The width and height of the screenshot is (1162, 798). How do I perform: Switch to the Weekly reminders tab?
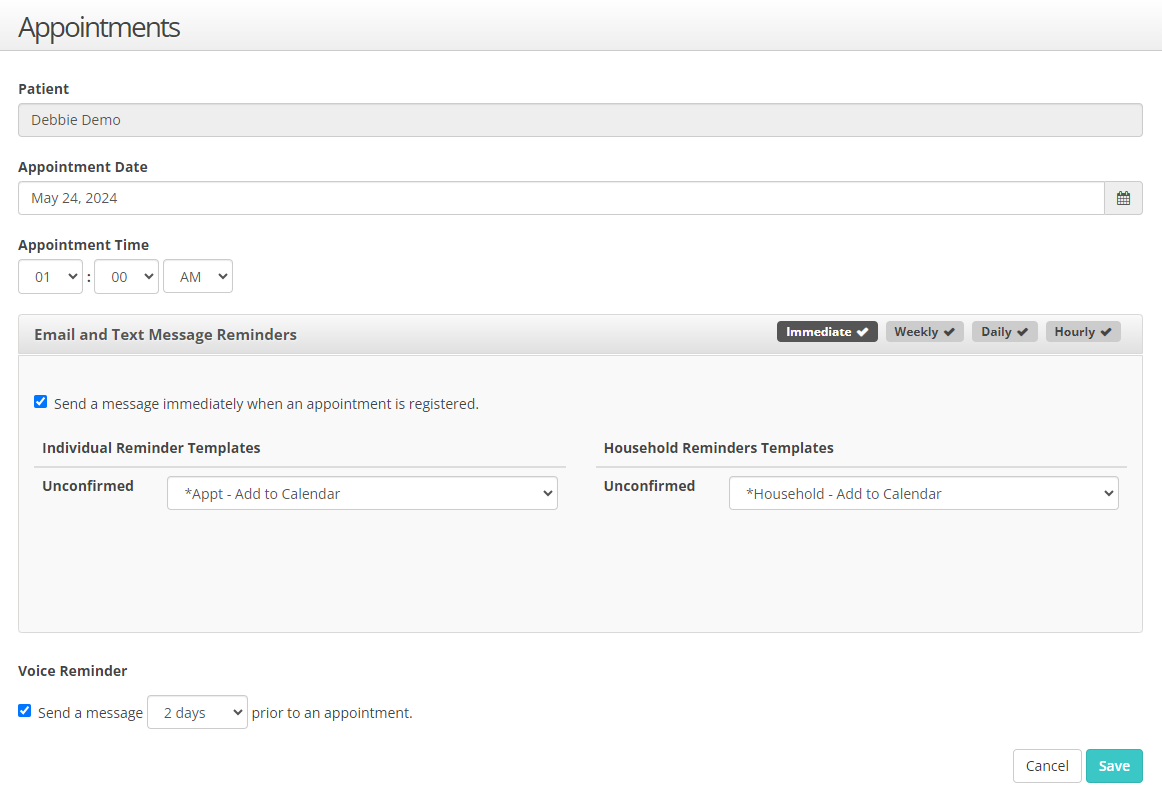pos(924,332)
